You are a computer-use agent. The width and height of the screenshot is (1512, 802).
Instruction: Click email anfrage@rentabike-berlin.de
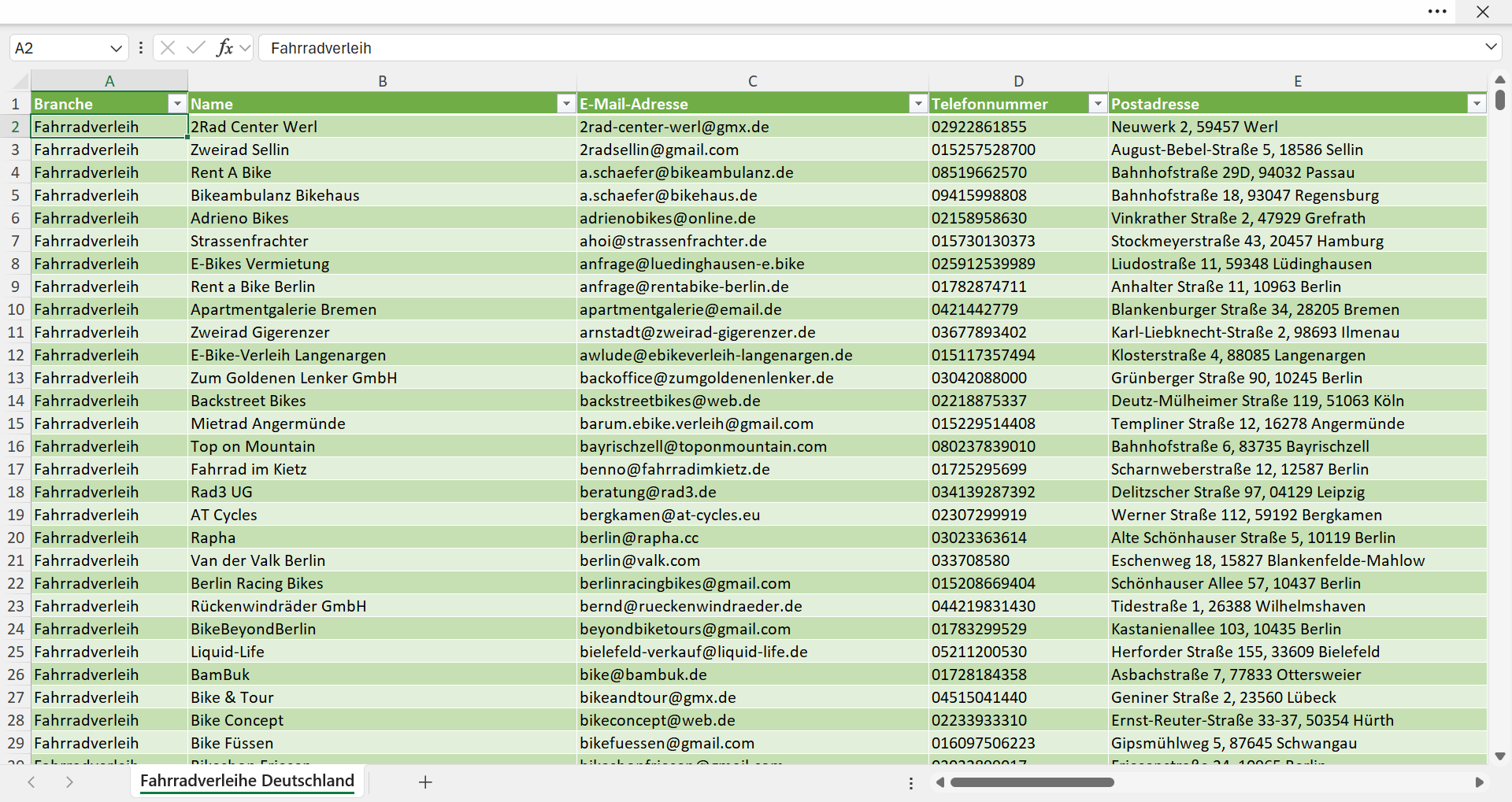[753, 286]
